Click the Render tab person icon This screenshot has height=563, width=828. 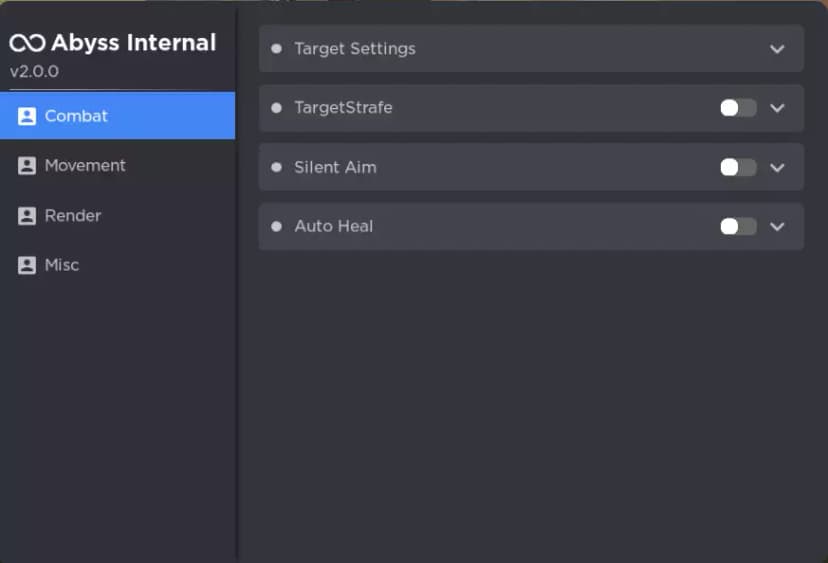click(x=27, y=216)
